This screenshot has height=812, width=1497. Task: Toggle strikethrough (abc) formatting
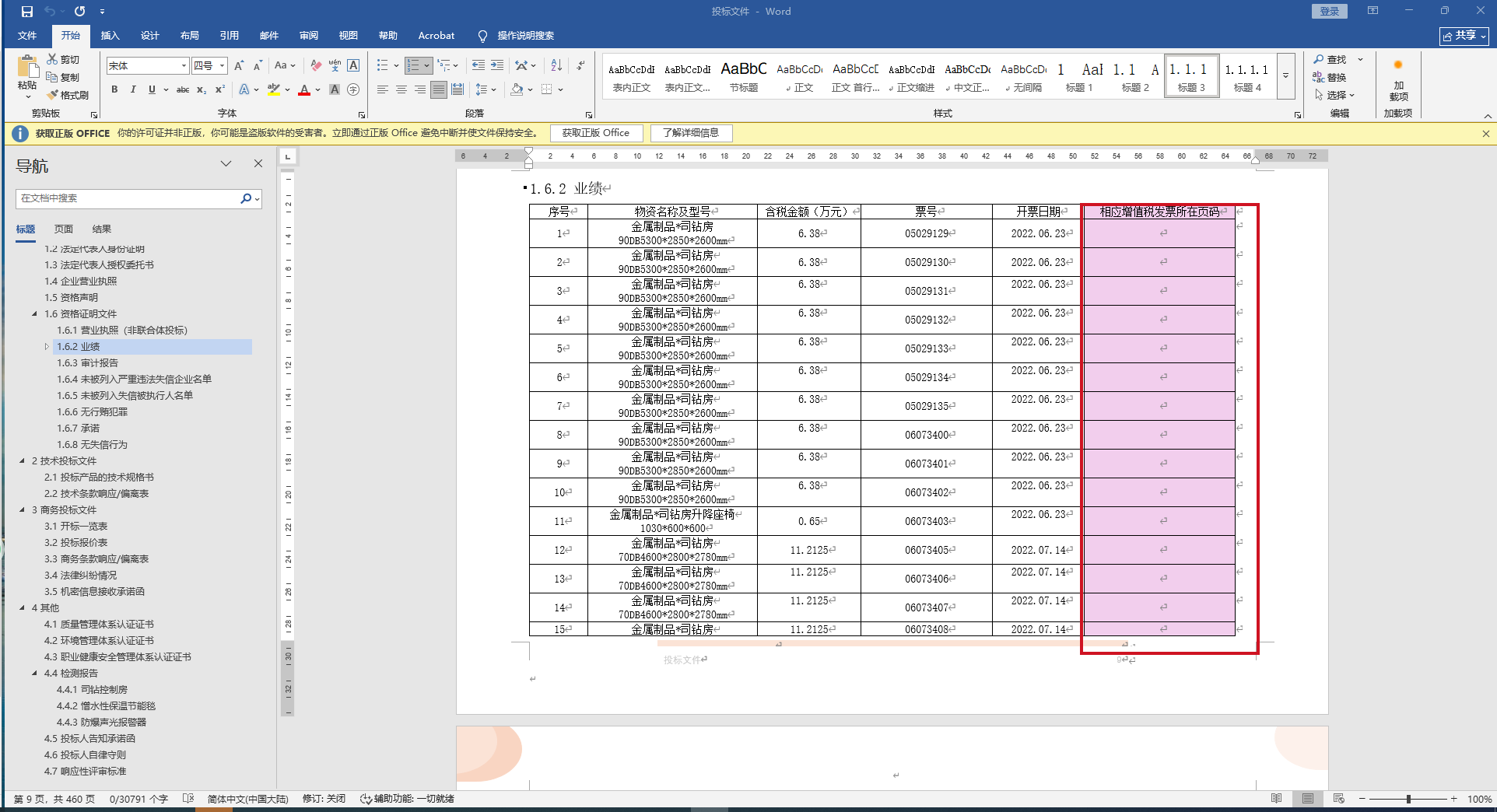pos(183,89)
